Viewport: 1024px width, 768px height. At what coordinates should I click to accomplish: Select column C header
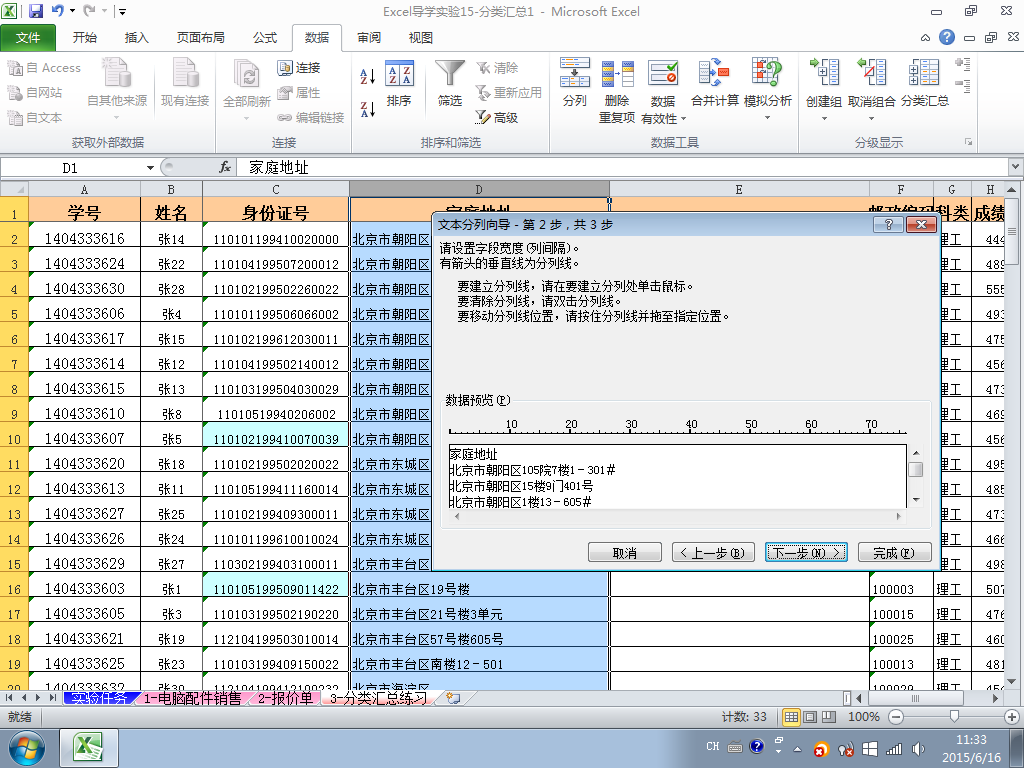276,189
